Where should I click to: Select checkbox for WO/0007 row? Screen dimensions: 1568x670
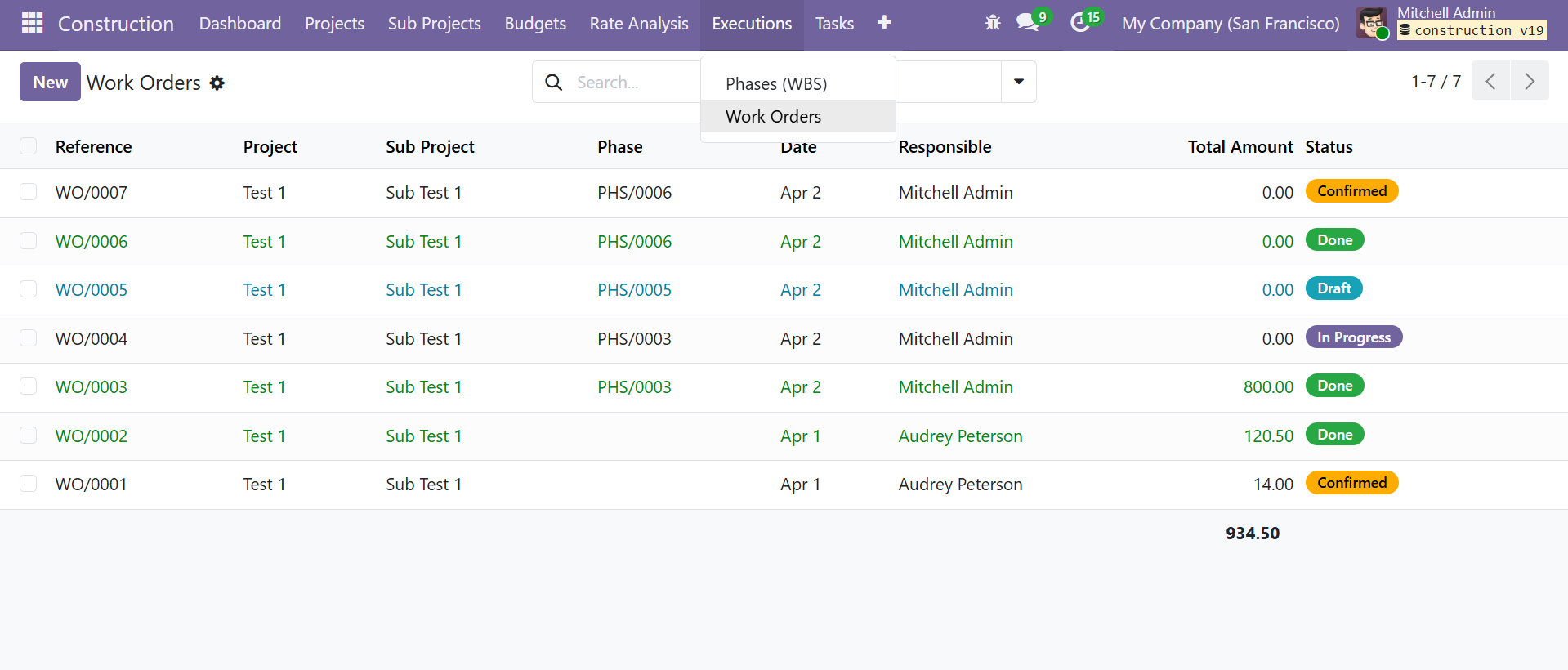(29, 192)
